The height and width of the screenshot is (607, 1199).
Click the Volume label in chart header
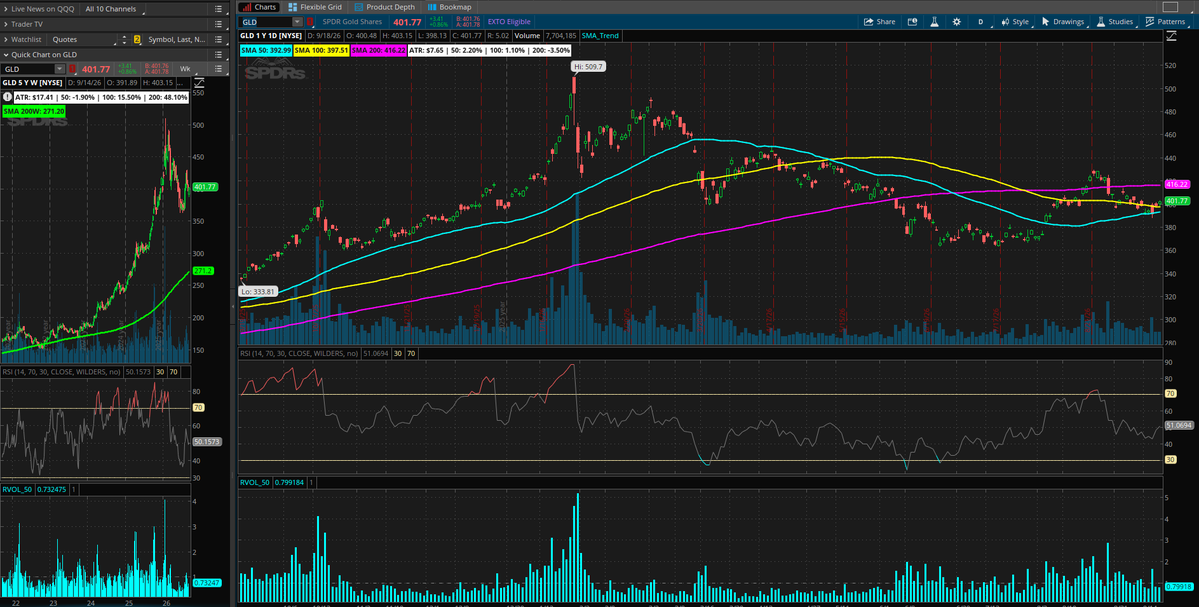tap(527, 35)
